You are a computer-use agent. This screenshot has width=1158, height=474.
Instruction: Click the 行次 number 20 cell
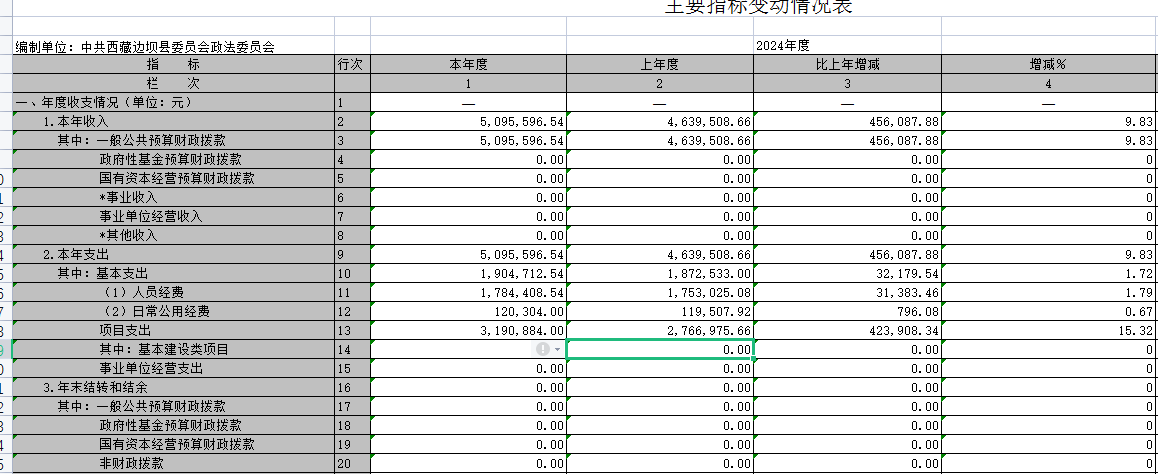[x=352, y=464]
